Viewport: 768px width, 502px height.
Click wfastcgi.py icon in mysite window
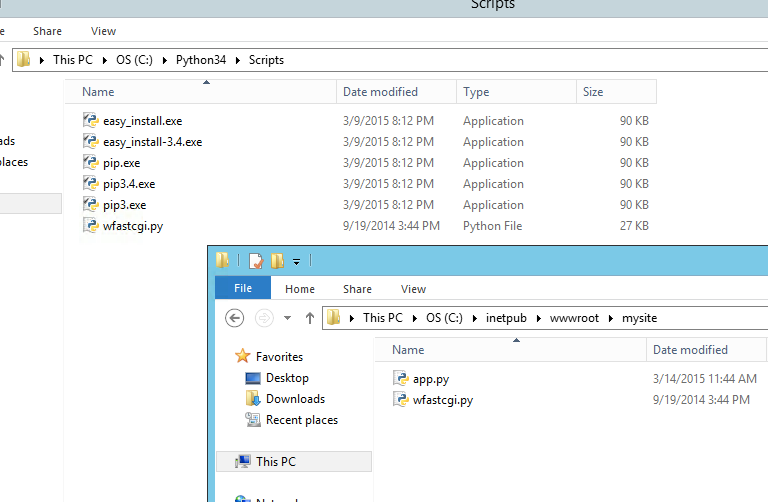click(401, 400)
